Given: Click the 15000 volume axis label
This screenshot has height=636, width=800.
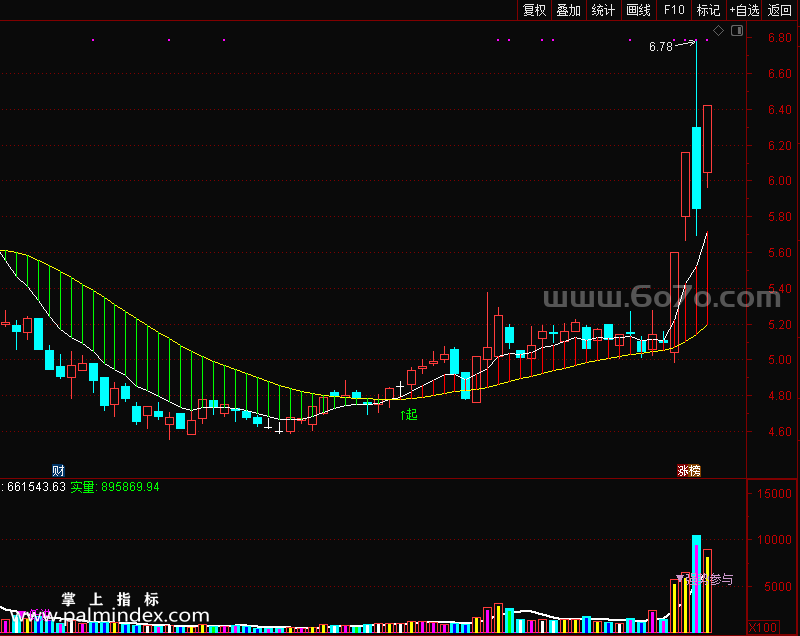Looking at the screenshot, I should 774,493.
